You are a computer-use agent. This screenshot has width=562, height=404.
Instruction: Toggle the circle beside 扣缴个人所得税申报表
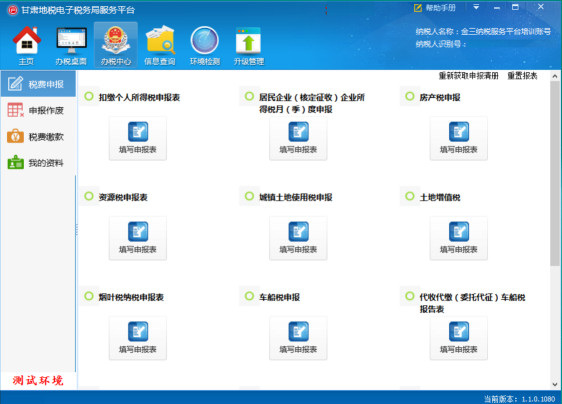coord(89,96)
